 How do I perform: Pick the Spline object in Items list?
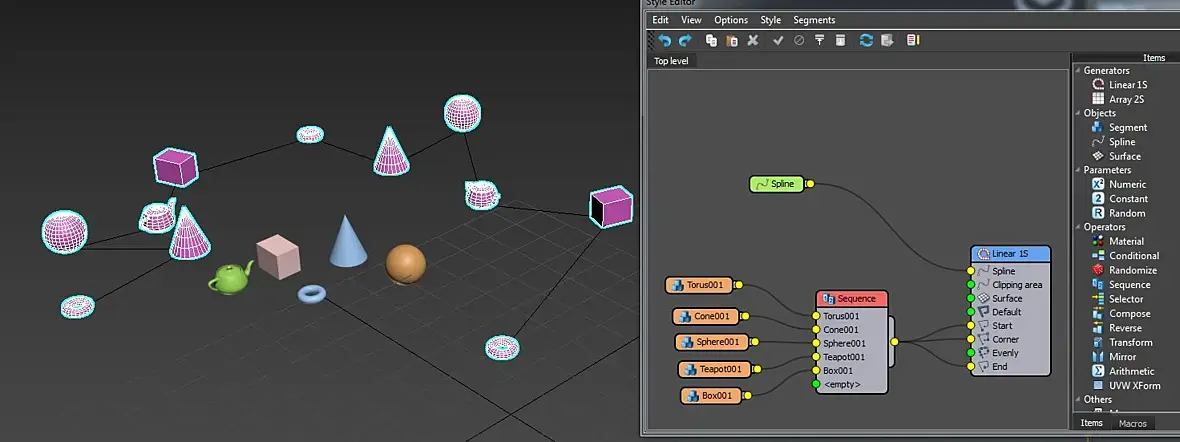coord(1113,142)
